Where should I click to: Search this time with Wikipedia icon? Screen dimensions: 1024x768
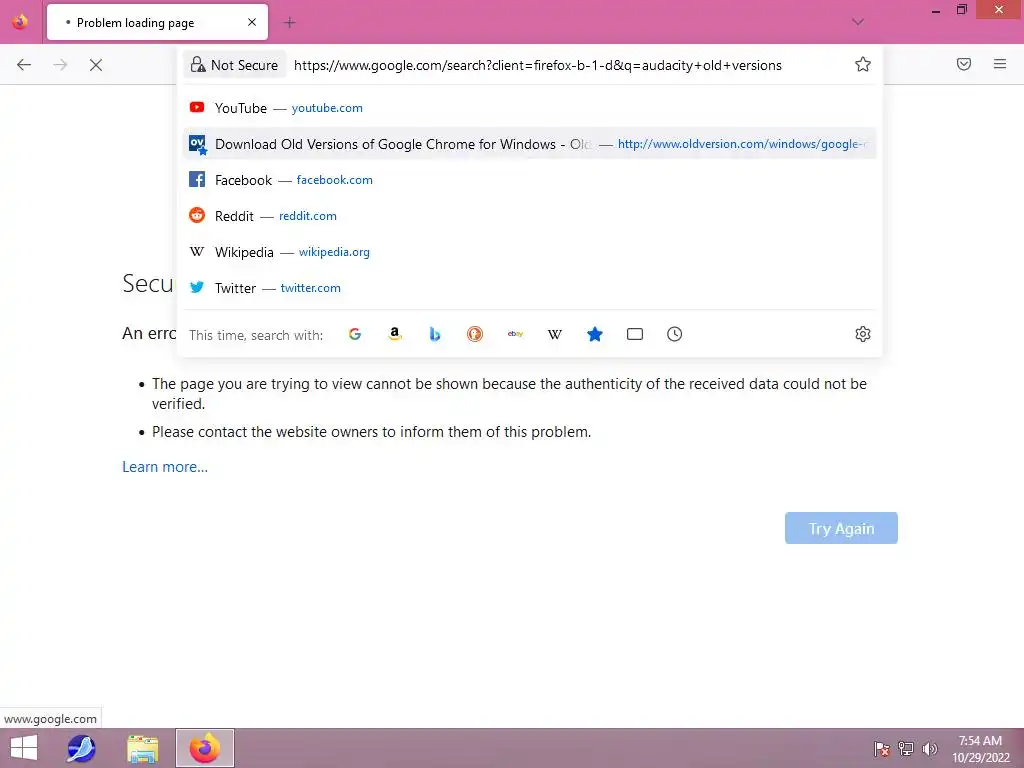(554, 334)
